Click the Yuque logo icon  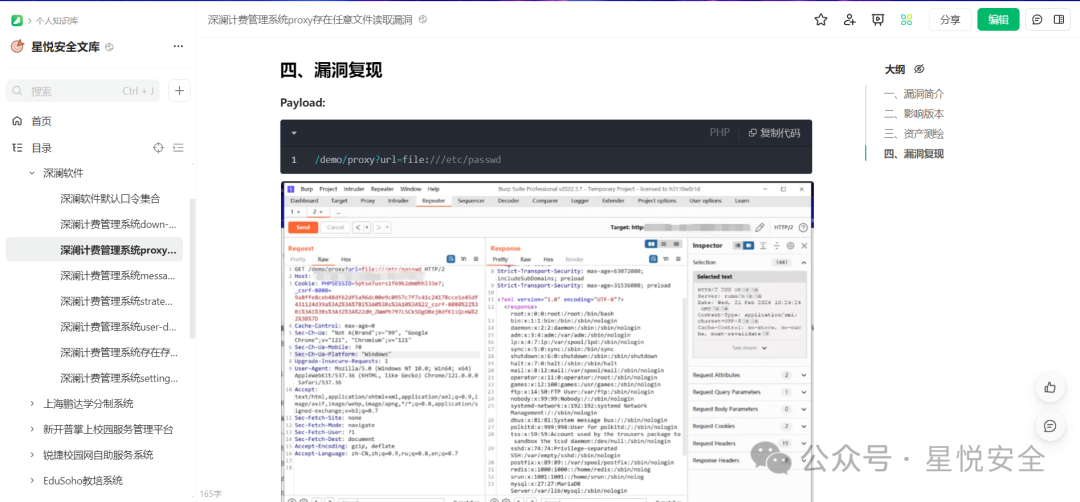(x=17, y=20)
